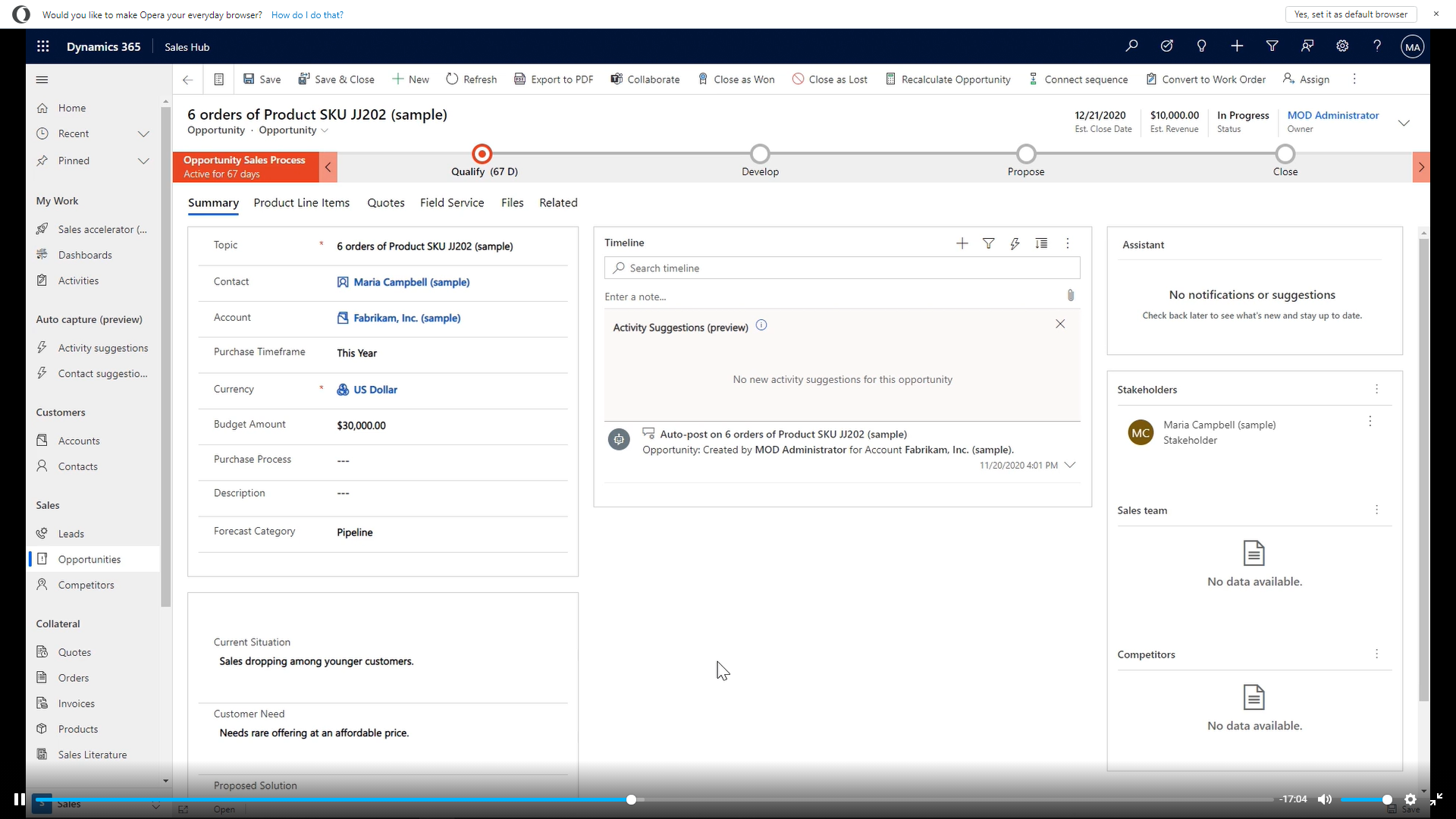Switch to the Field Service tab

pos(452,203)
